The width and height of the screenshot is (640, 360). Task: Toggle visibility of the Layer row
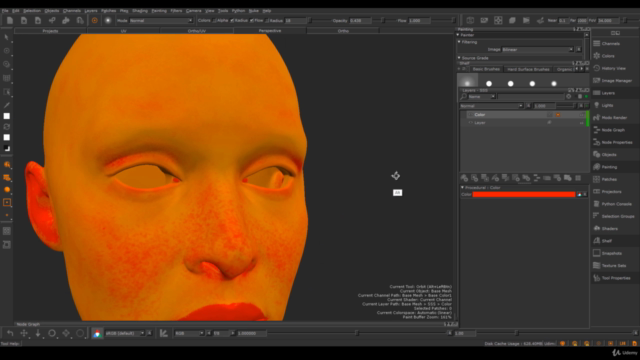[470, 122]
